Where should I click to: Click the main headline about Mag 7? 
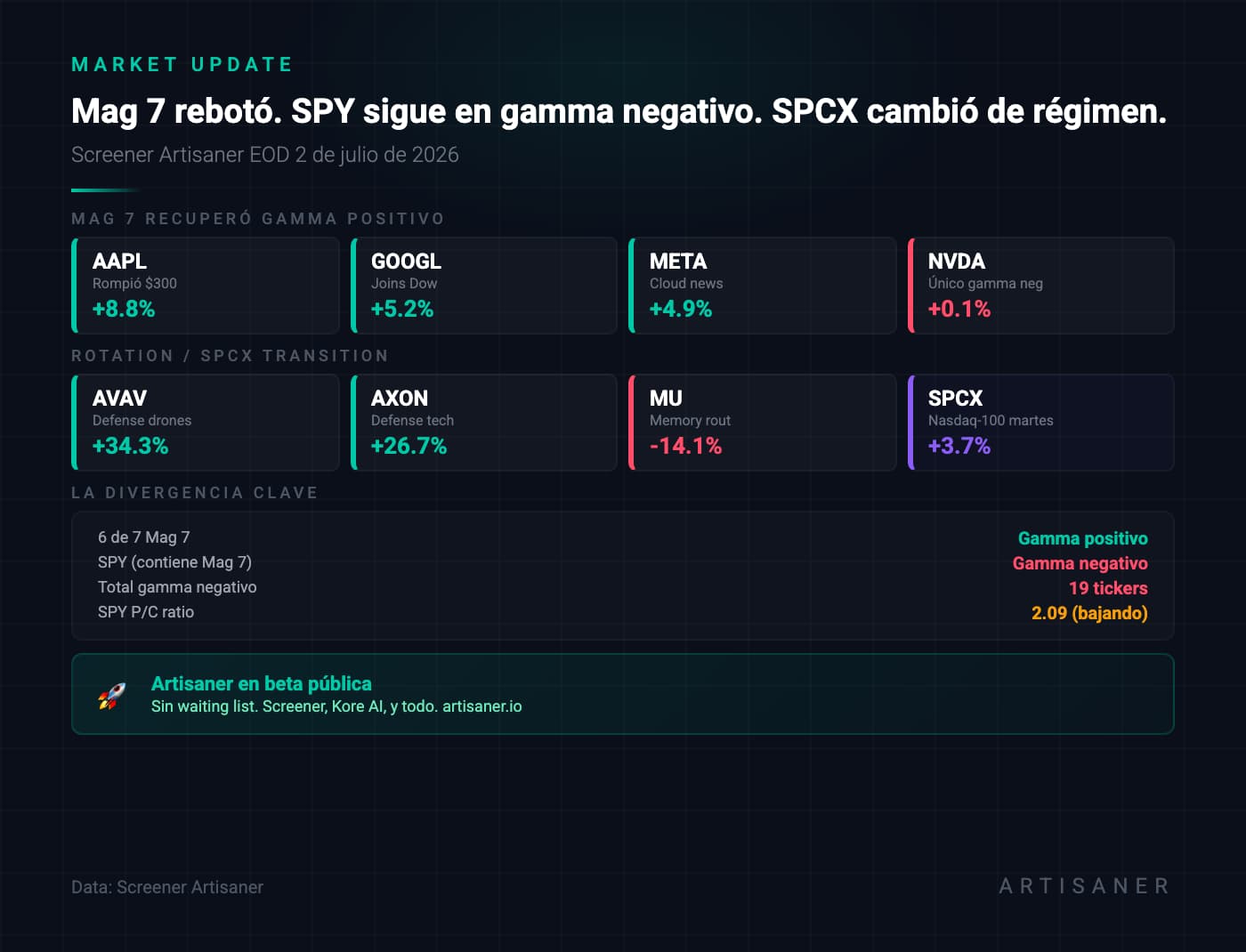[x=619, y=111]
